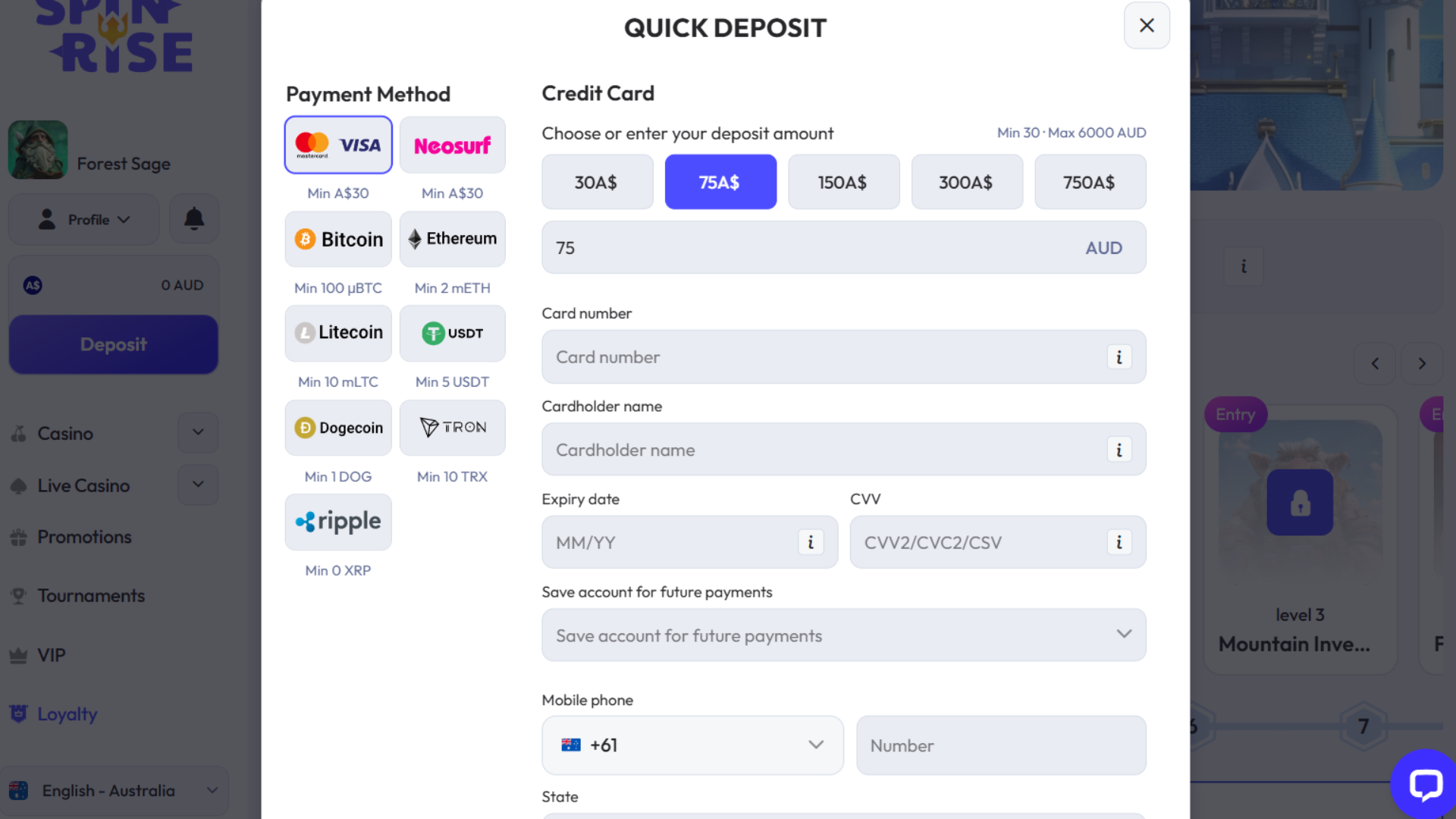Click the card number info icon
The image size is (1456, 819).
[1119, 357]
